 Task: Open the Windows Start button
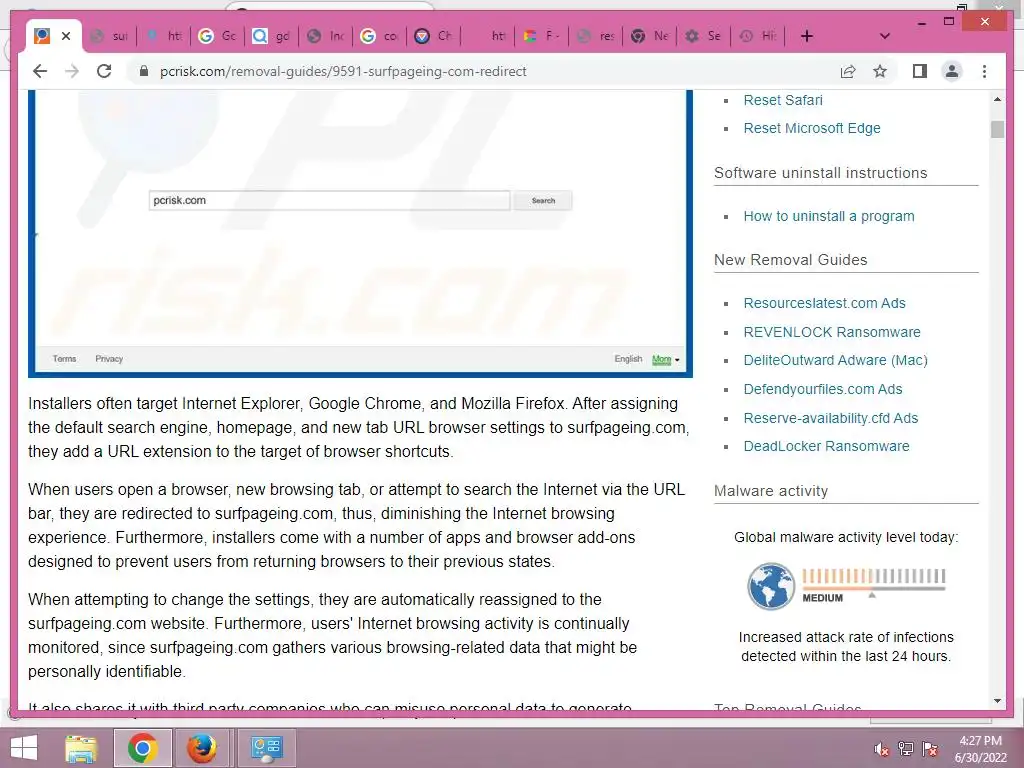point(24,748)
